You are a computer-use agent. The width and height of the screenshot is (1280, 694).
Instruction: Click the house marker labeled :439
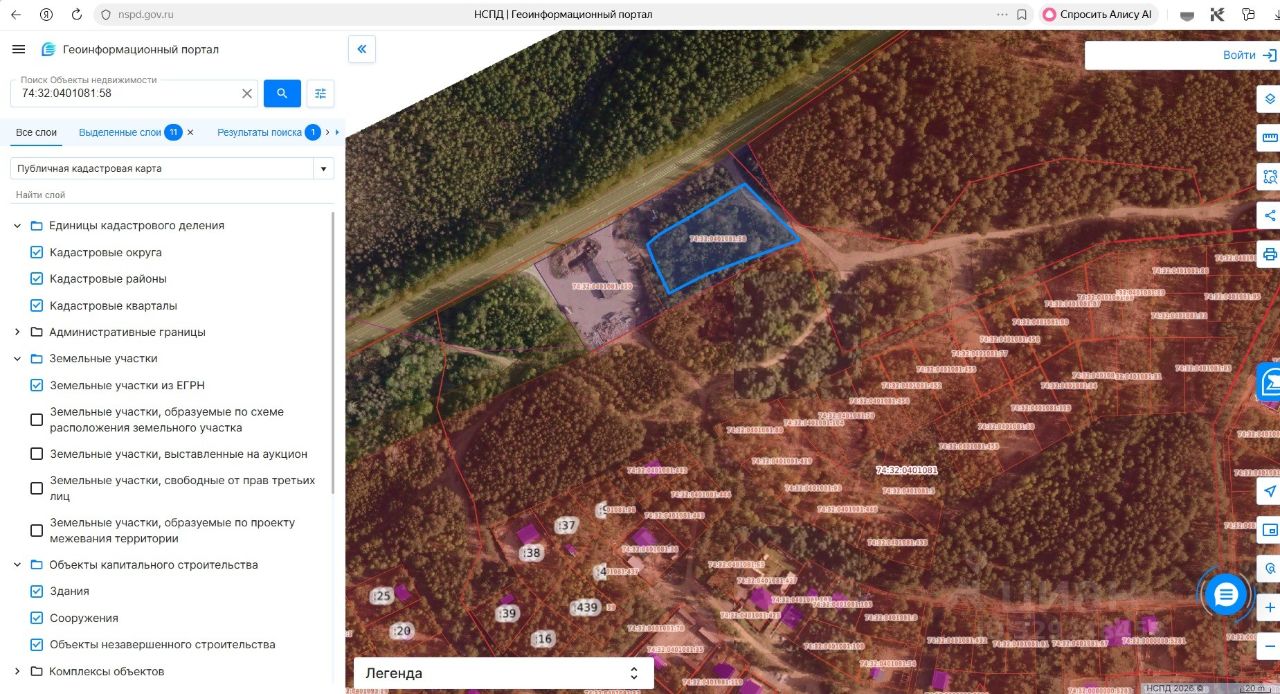click(585, 607)
